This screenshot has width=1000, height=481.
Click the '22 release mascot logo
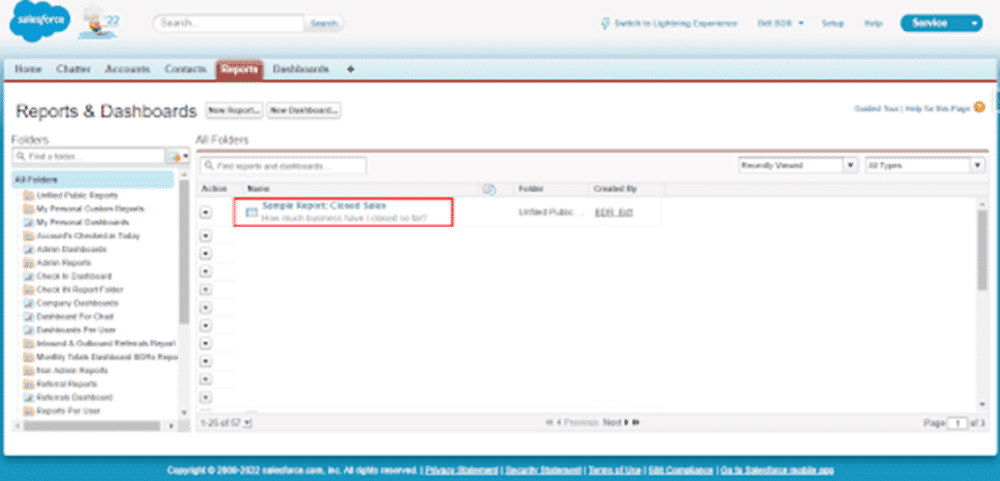coord(99,24)
